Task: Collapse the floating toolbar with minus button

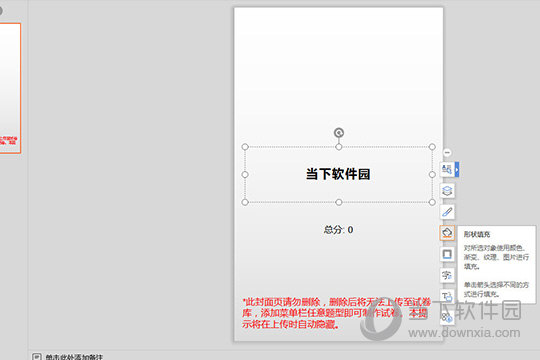Action: point(447,152)
